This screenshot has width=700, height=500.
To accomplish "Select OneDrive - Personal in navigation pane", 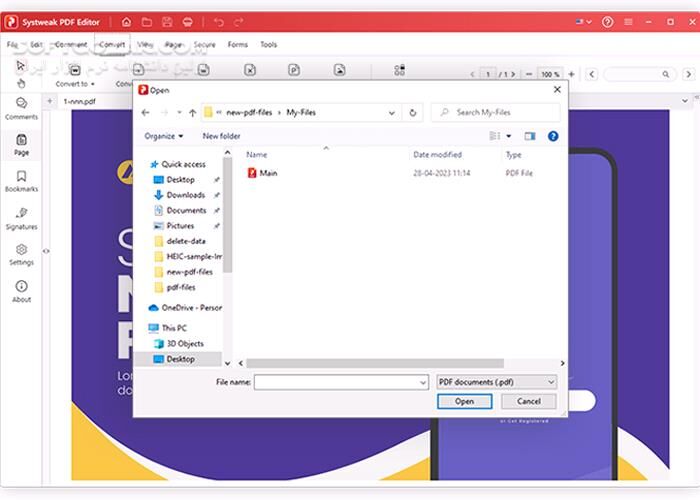I will tap(185, 308).
